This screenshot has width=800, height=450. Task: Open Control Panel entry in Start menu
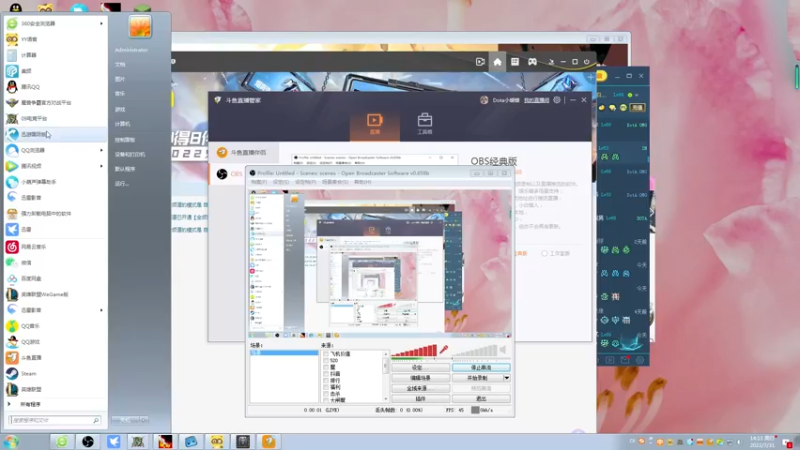coord(125,140)
